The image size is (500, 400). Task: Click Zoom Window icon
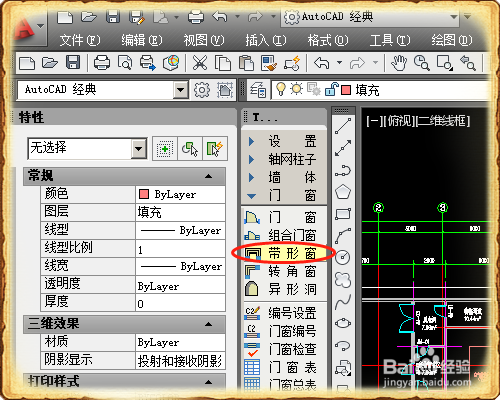click(445, 63)
